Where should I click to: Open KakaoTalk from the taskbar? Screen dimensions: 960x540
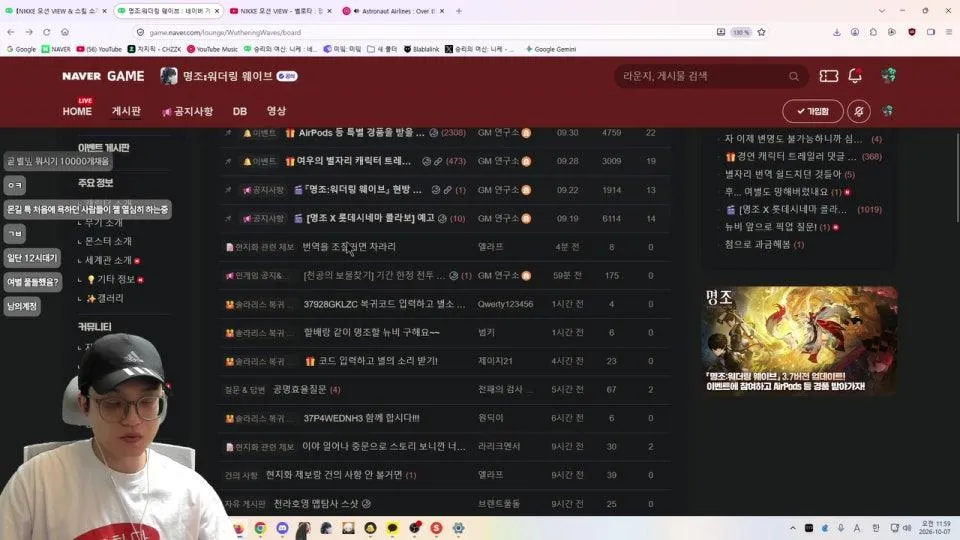pyautogui.click(x=392, y=528)
